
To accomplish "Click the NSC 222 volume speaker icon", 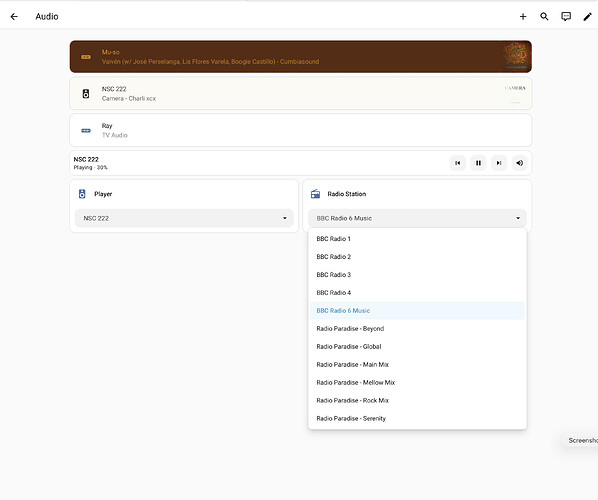I will [x=519, y=163].
